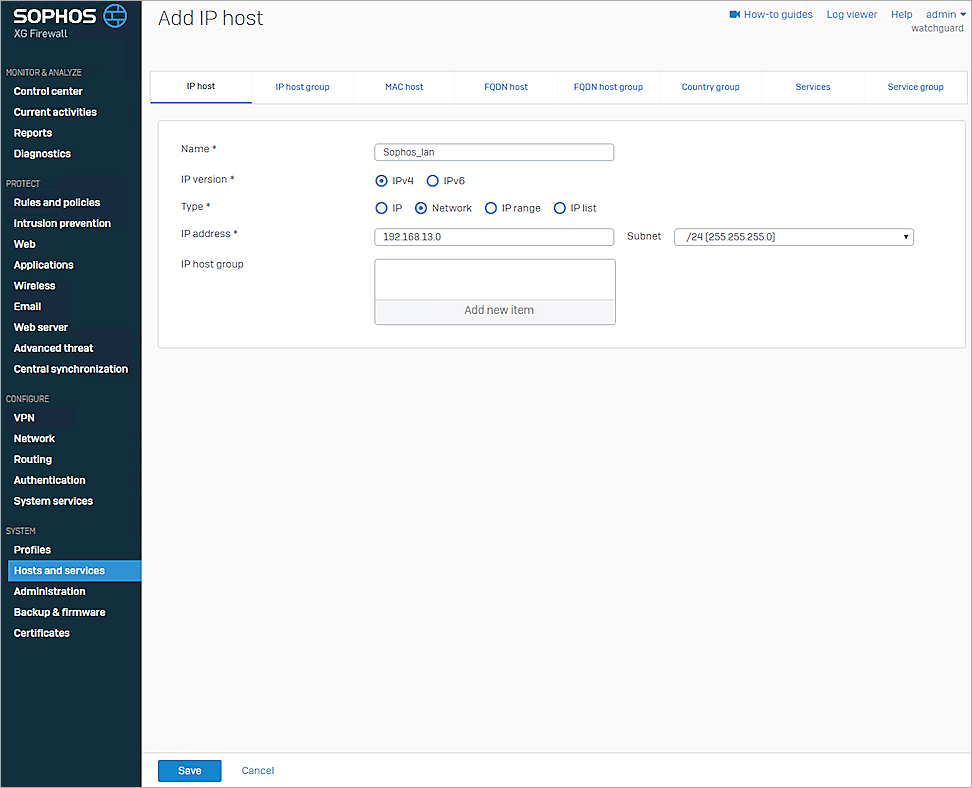The width and height of the screenshot is (972, 788).
Task: Save the new IP host
Action: pos(189,770)
